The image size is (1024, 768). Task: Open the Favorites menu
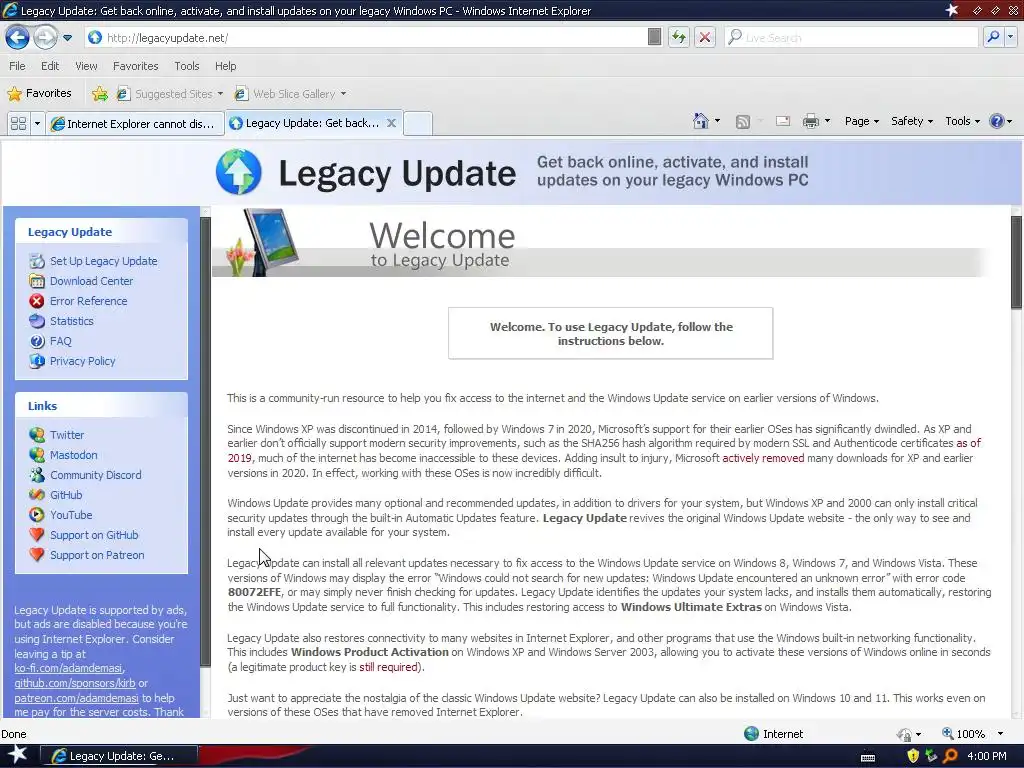(135, 66)
